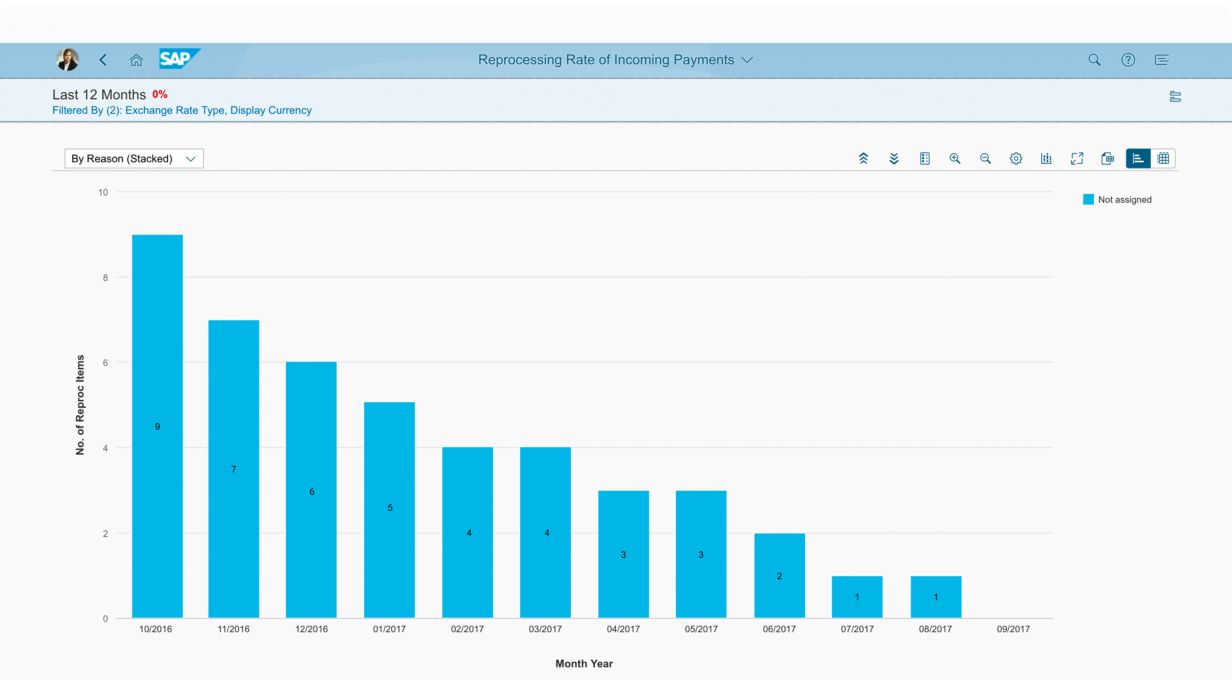Zoom out of the chart
This screenshot has height=680, width=1232.
(985, 159)
